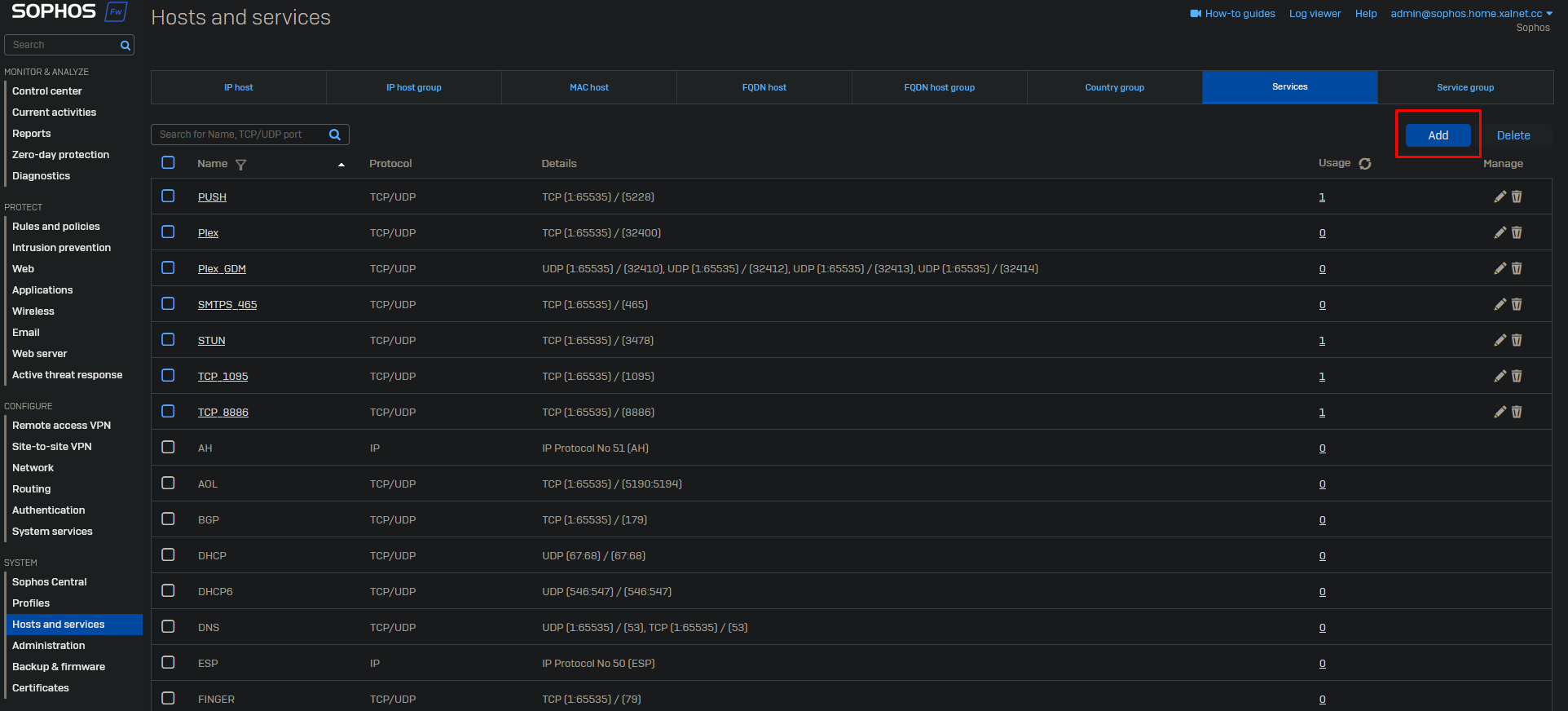Switch to the IP host tab
Viewport: 1568px width, 711px height.
[239, 87]
